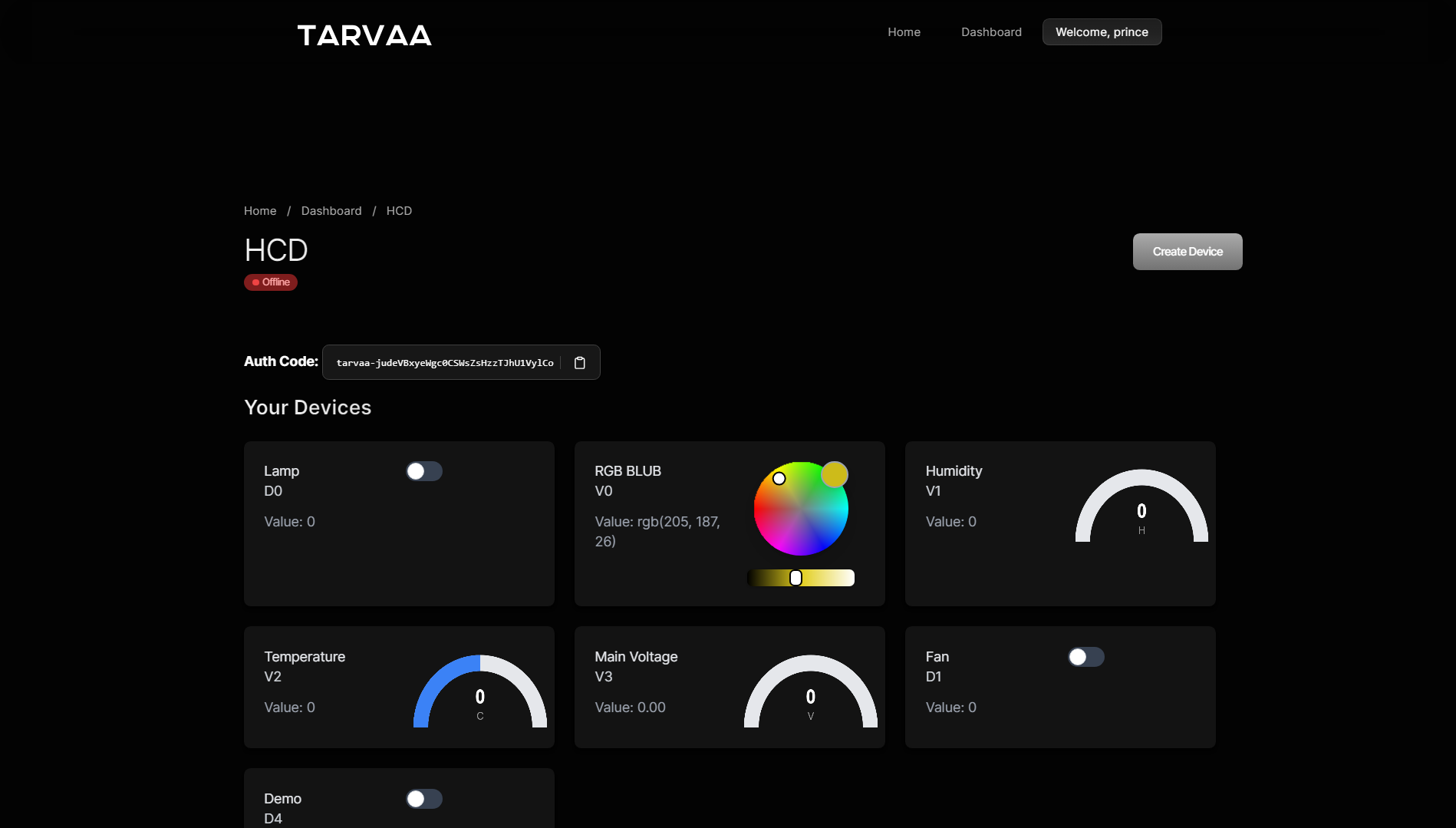Open Home from the top navigation

pyautogui.click(x=904, y=31)
